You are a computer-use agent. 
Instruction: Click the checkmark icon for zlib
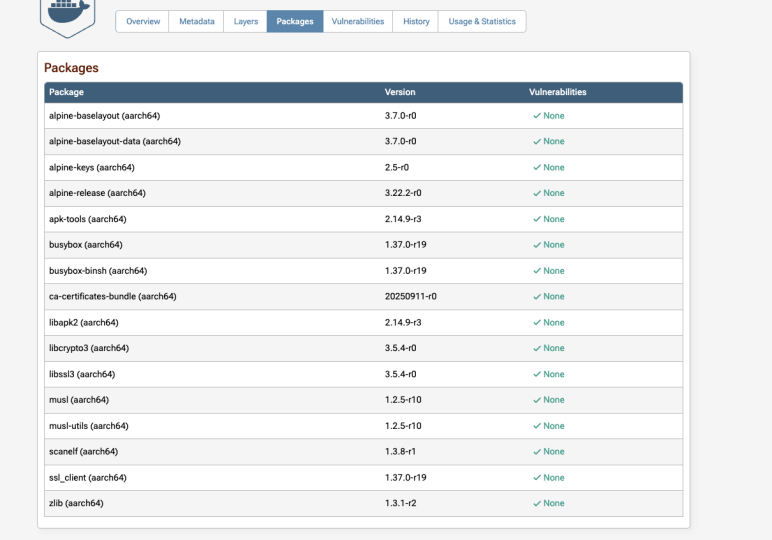coord(537,503)
